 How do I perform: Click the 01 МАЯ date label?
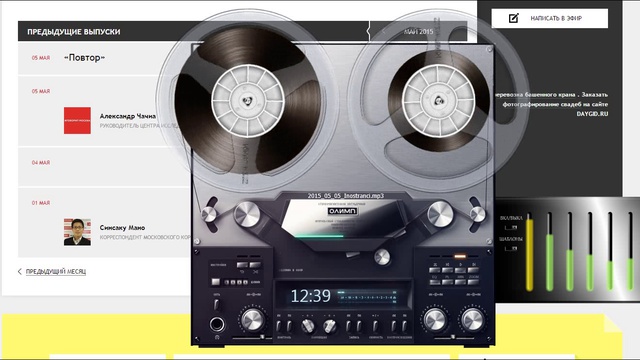[41, 203]
